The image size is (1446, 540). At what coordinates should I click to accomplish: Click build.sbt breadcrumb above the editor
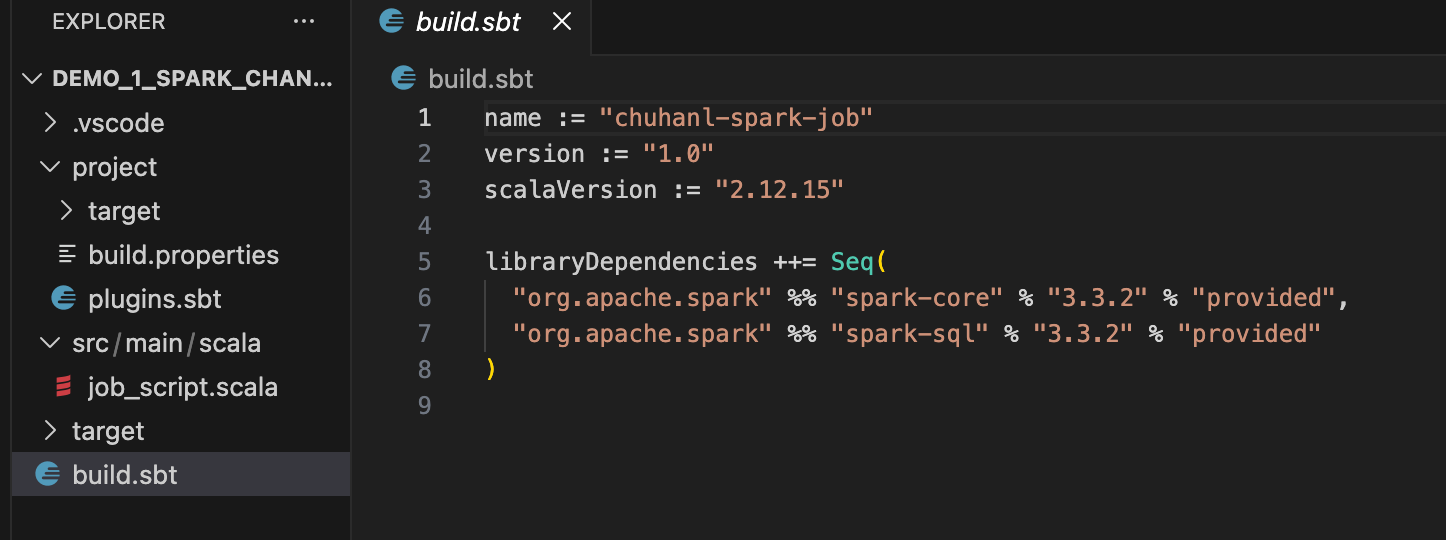click(480, 79)
